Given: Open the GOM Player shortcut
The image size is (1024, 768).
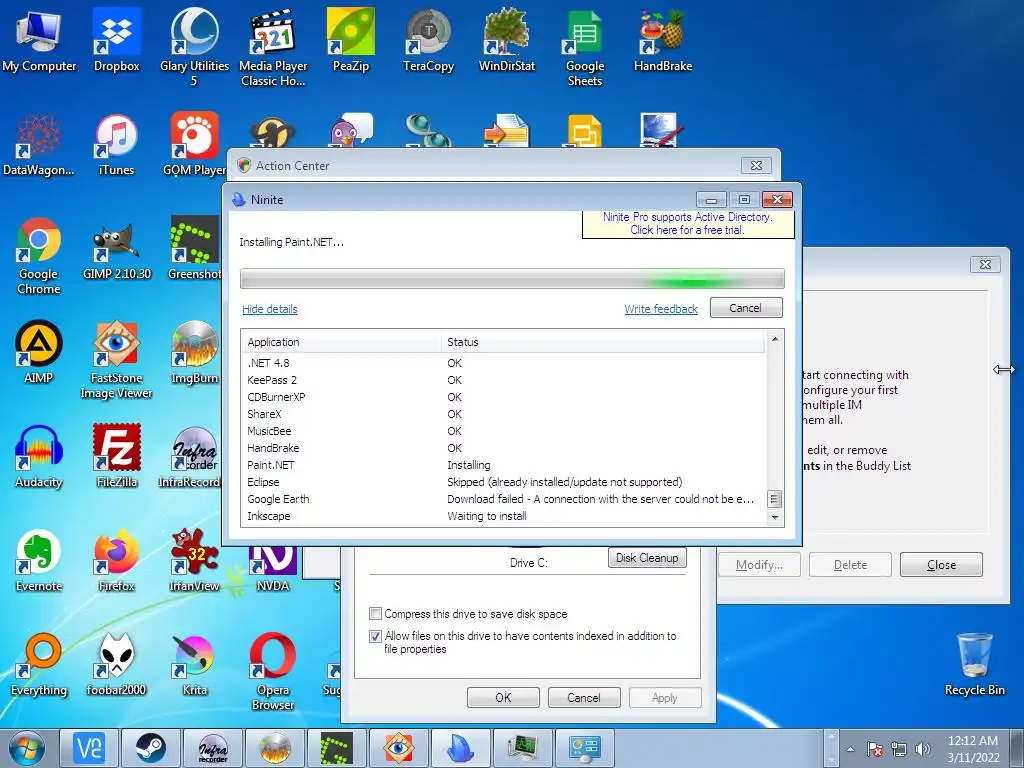Looking at the screenshot, I should click(194, 144).
